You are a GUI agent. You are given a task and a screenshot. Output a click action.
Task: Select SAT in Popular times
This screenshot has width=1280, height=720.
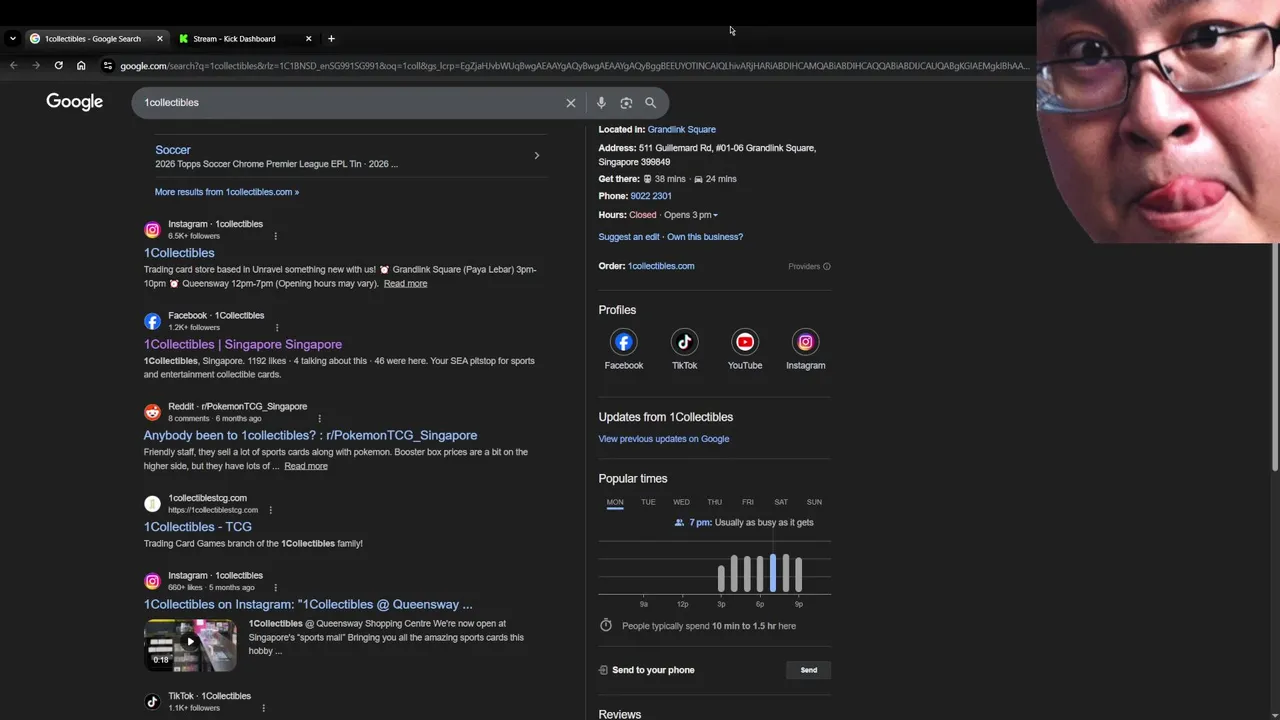(781, 502)
